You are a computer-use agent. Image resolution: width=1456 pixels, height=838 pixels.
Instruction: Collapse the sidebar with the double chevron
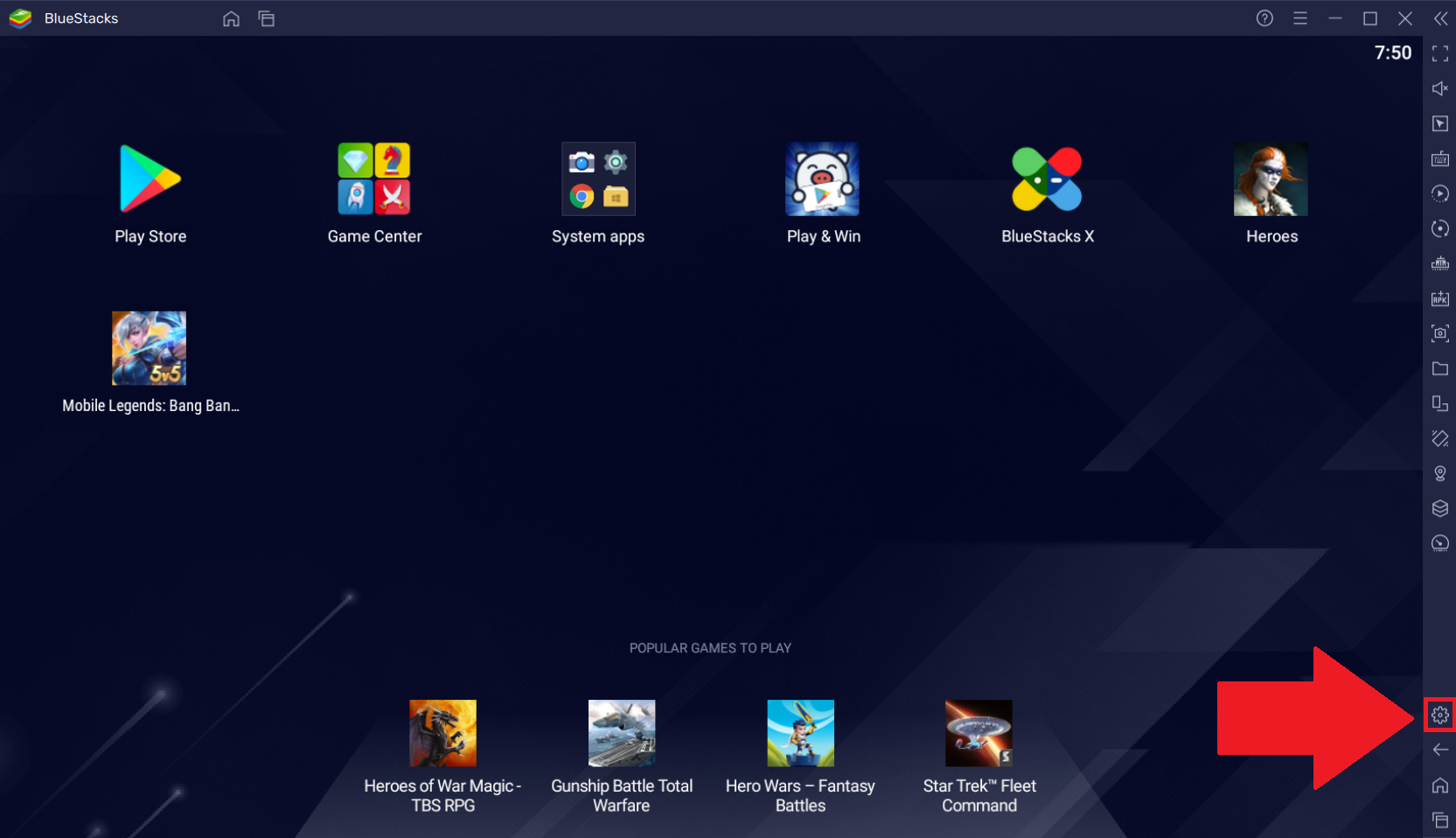point(1440,18)
